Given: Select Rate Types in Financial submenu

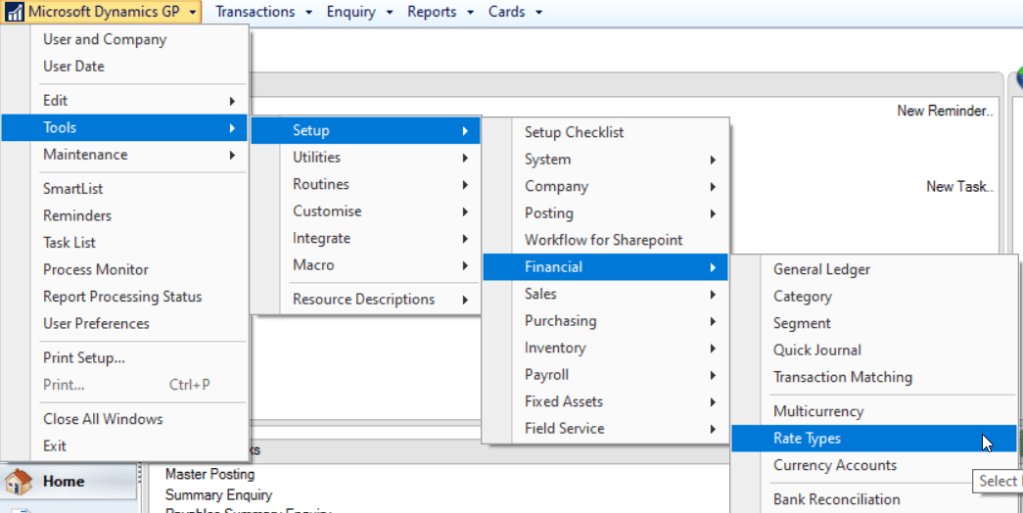Looking at the screenshot, I should coord(806,438).
